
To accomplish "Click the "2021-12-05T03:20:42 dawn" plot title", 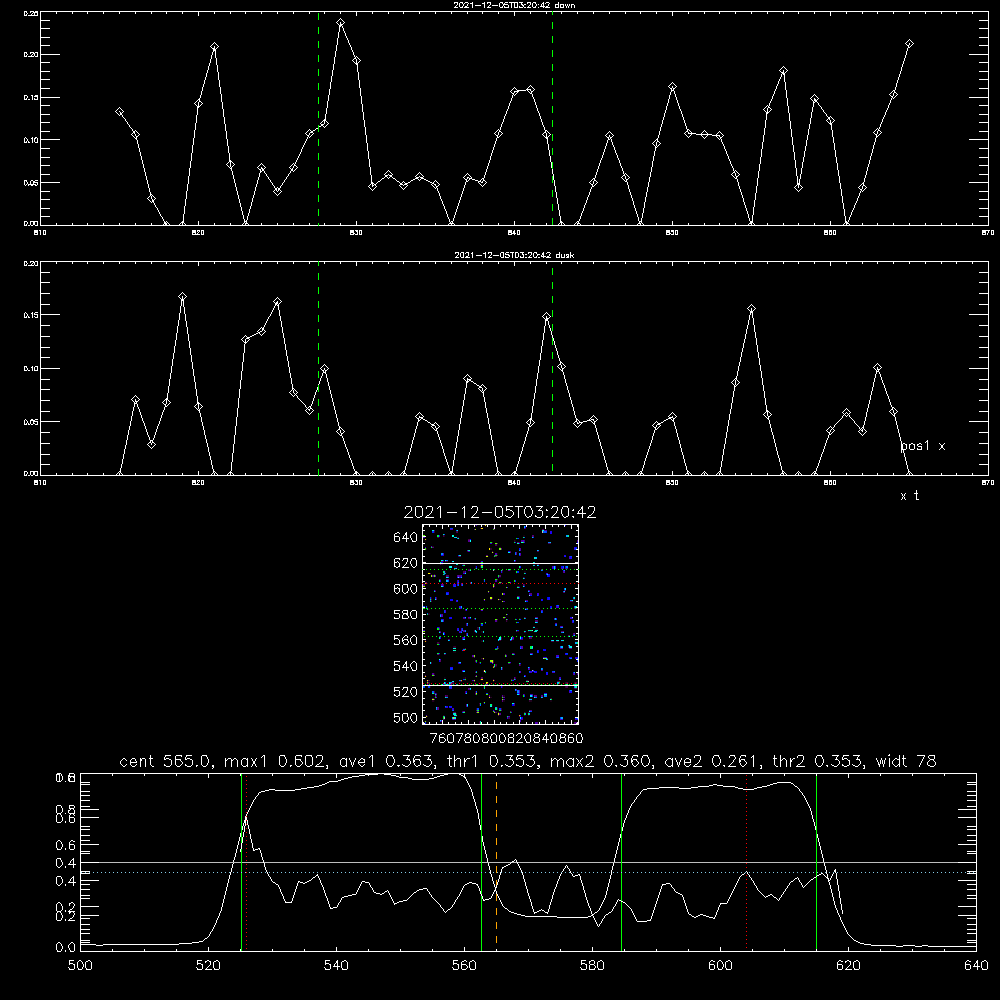I will pos(514,5).
